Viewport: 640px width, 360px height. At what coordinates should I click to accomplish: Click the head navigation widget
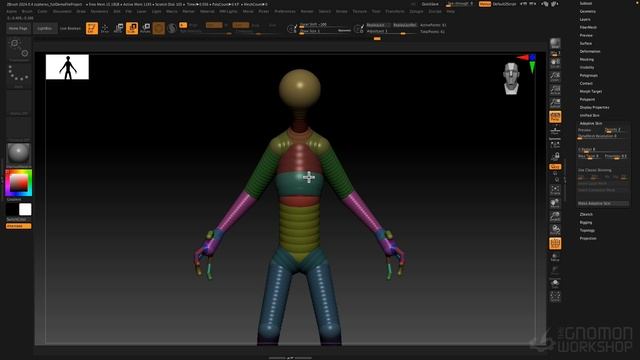[511, 78]
